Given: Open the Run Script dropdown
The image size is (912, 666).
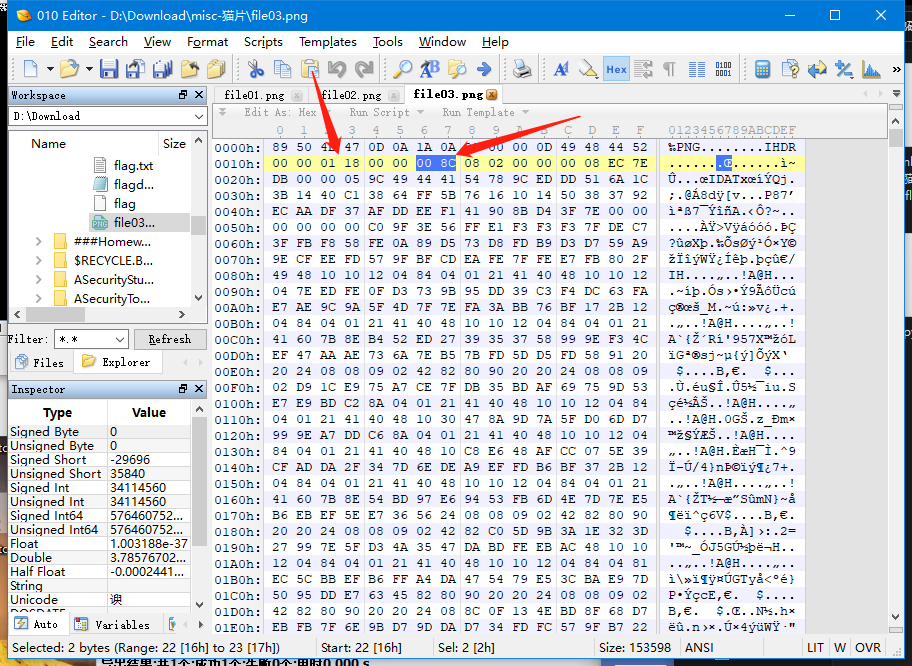Looking at the screenshot, I should 386,112.
